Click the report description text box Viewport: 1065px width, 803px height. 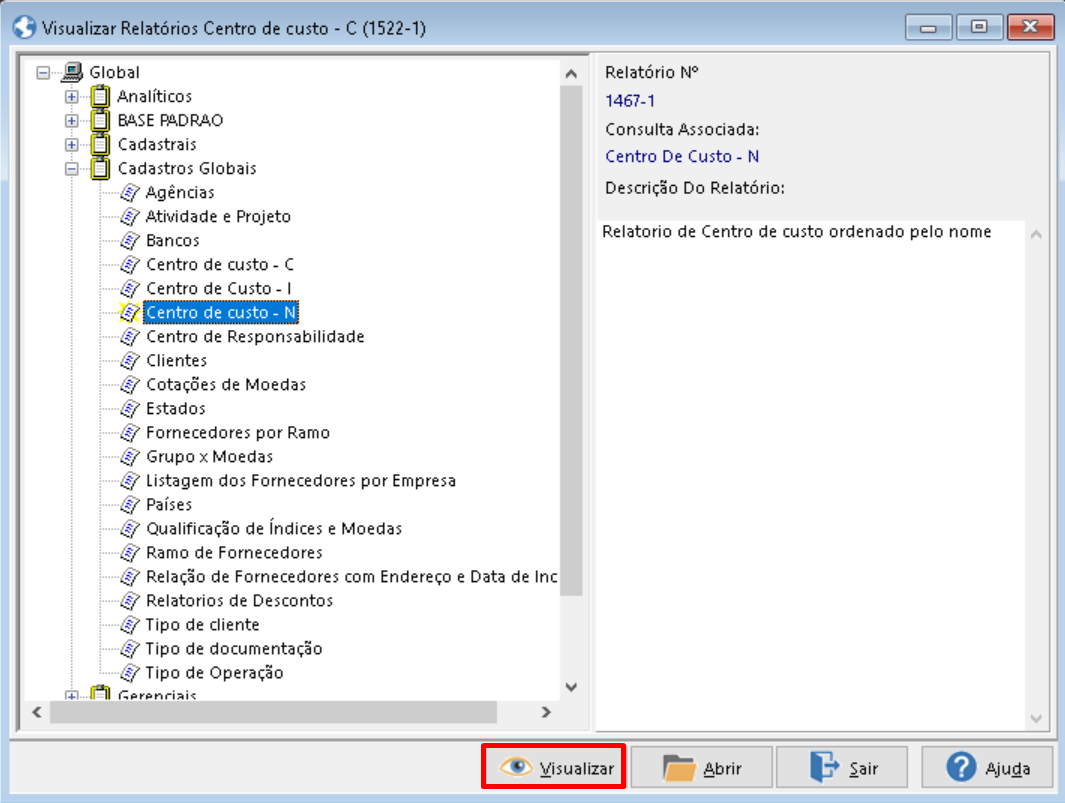click(x=811, y=475)
